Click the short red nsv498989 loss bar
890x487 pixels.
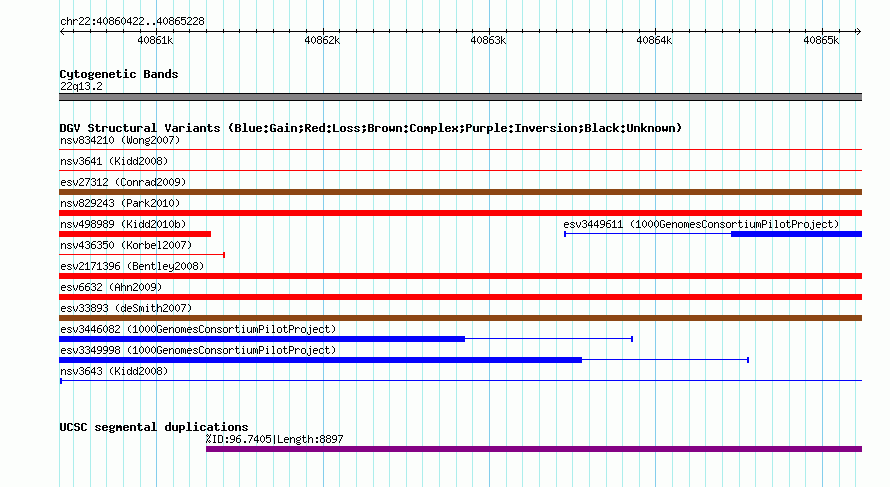[135, 234]
